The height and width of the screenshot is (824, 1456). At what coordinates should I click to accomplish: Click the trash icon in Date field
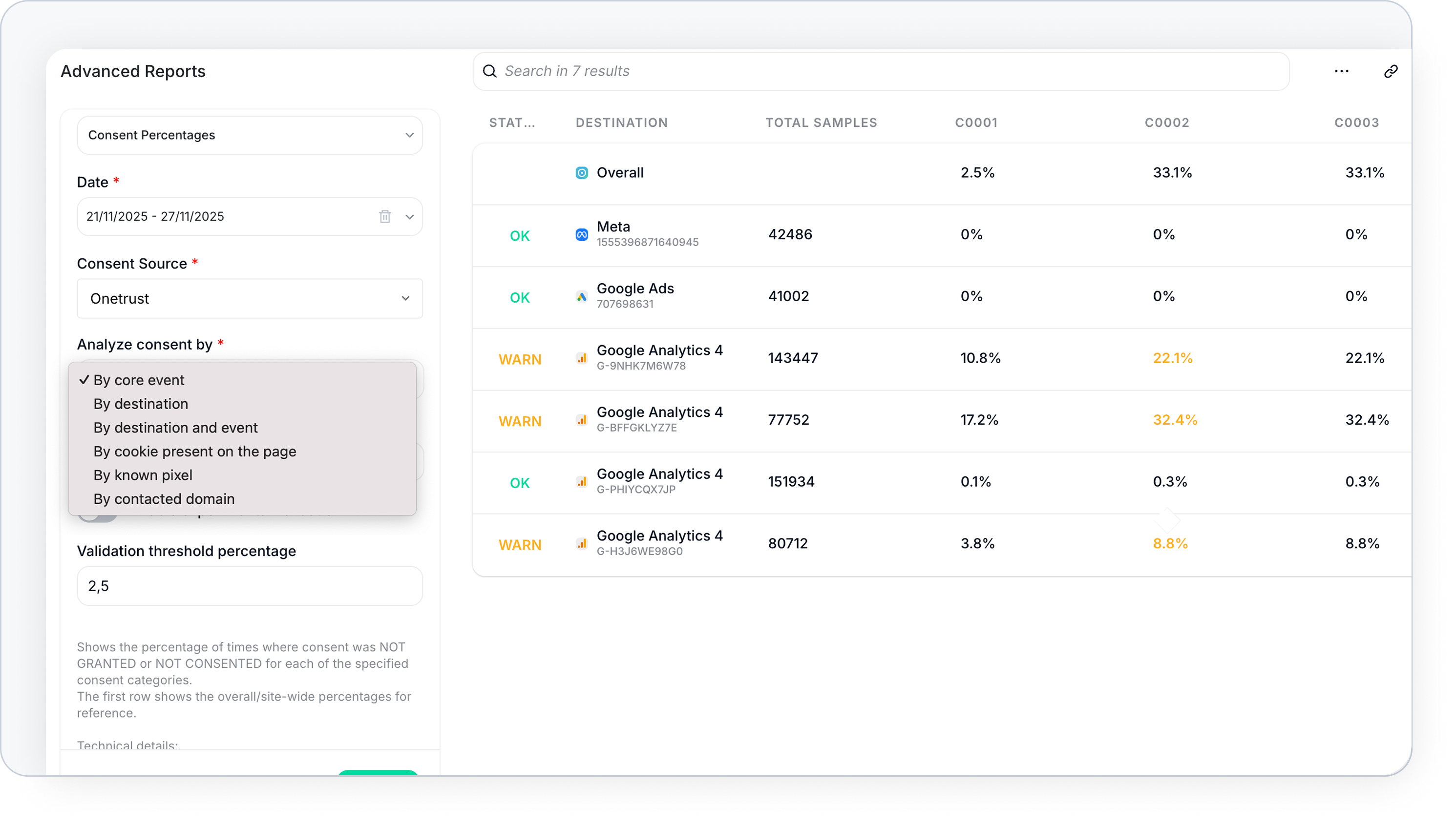click(385, 216)
